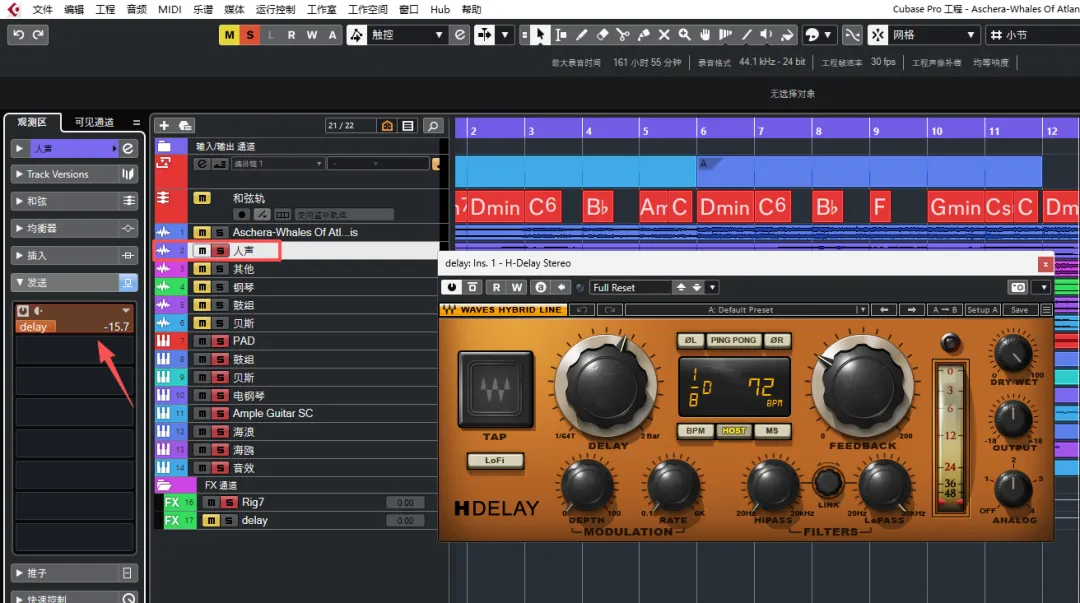The width and height of the screenshot is (1080, 603).
Task: Select the Play speaker tool
Action: tap(766, 34)
